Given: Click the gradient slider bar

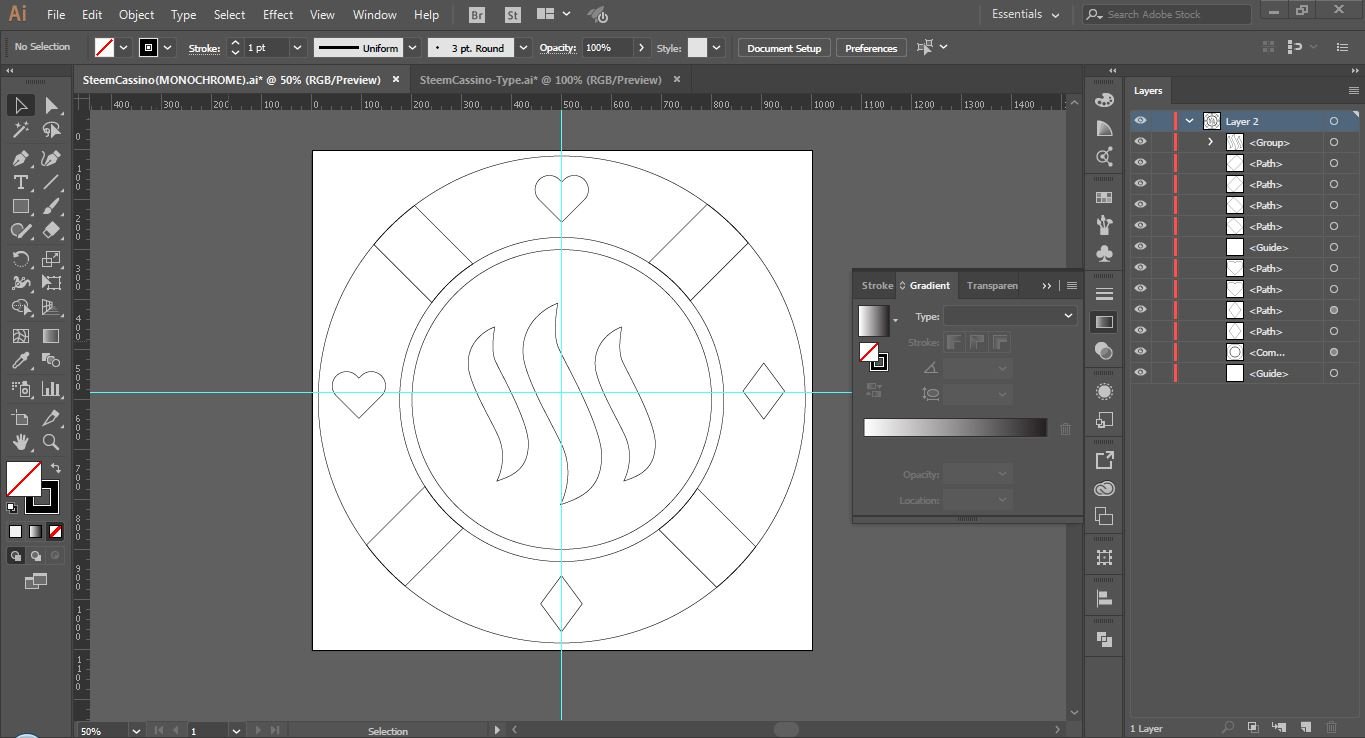Looking at the screenshot, I should (955, 428).
